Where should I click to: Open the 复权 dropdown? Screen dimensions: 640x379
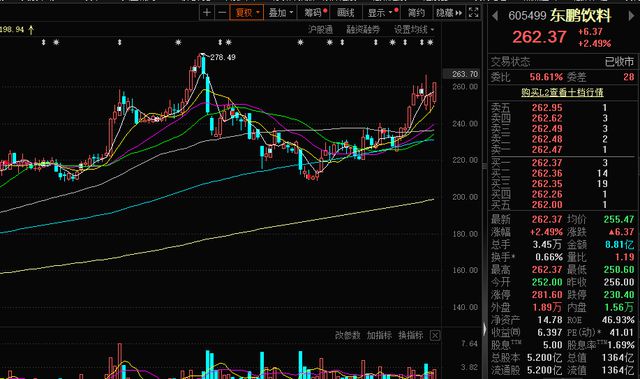[247, 13]
